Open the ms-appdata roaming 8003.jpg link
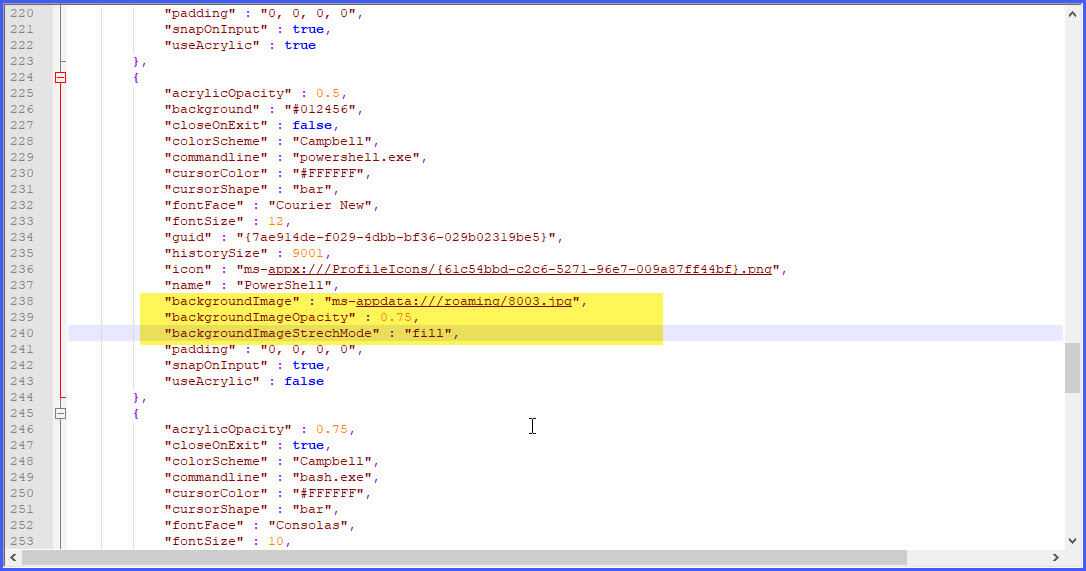The width and height of the screenshot is (1086, 571). (465, 301)
